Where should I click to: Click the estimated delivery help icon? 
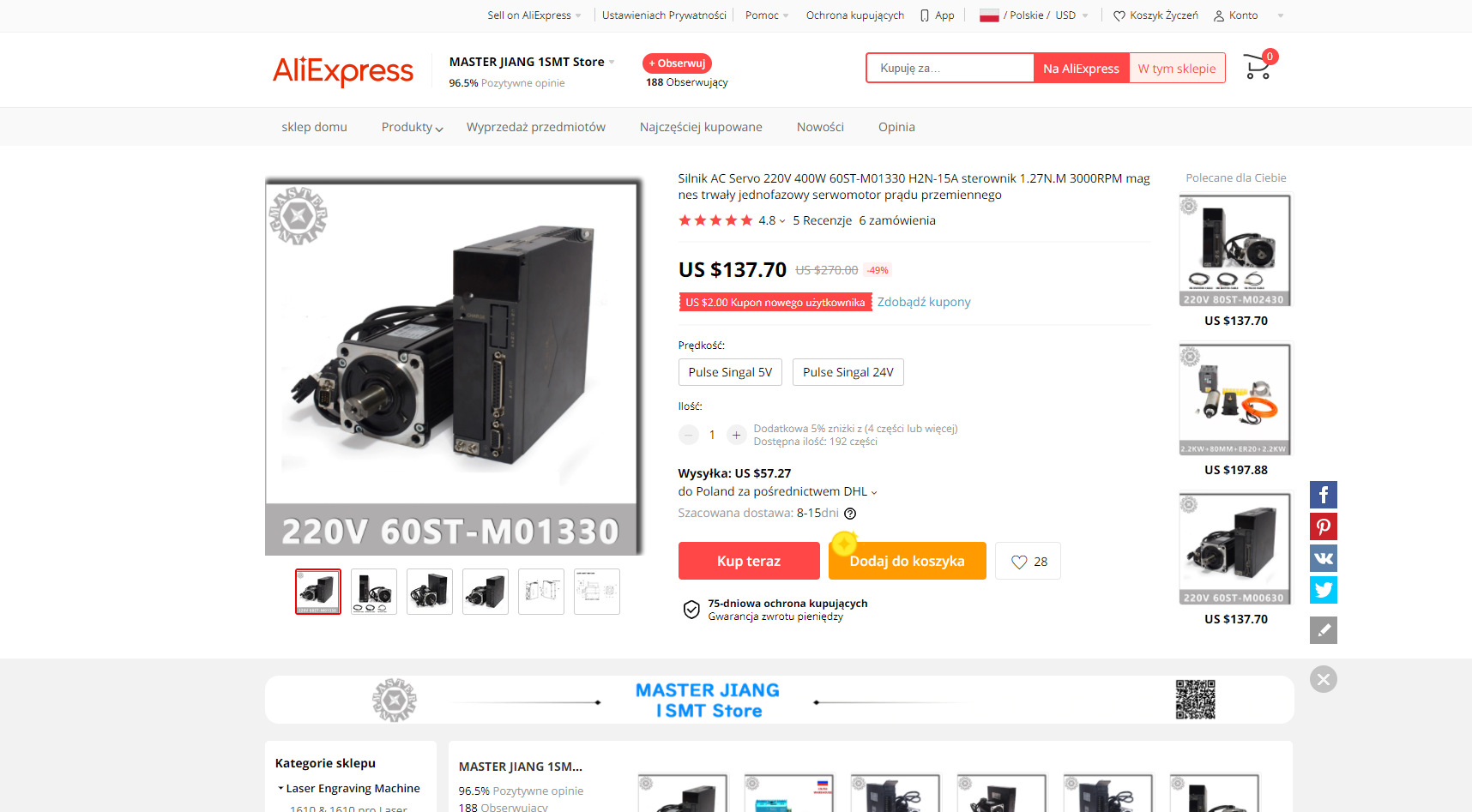[x=850, y=514]
